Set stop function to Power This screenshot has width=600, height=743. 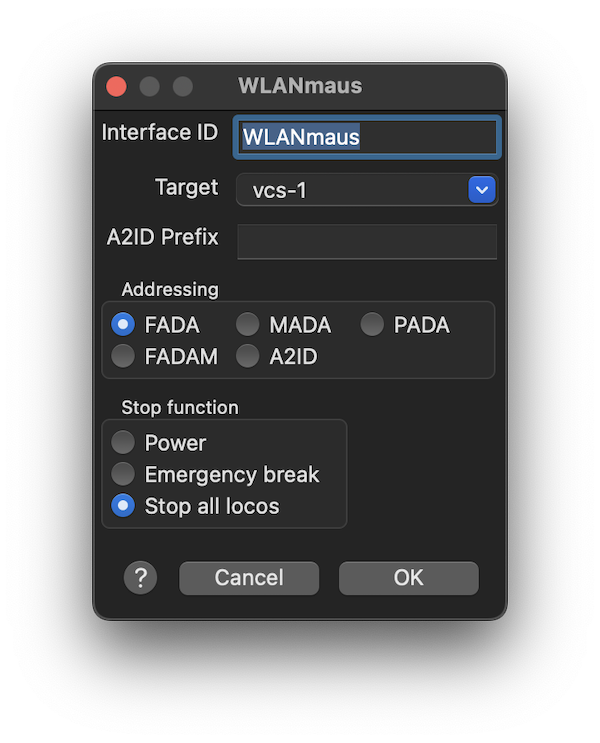pos(124,443)
